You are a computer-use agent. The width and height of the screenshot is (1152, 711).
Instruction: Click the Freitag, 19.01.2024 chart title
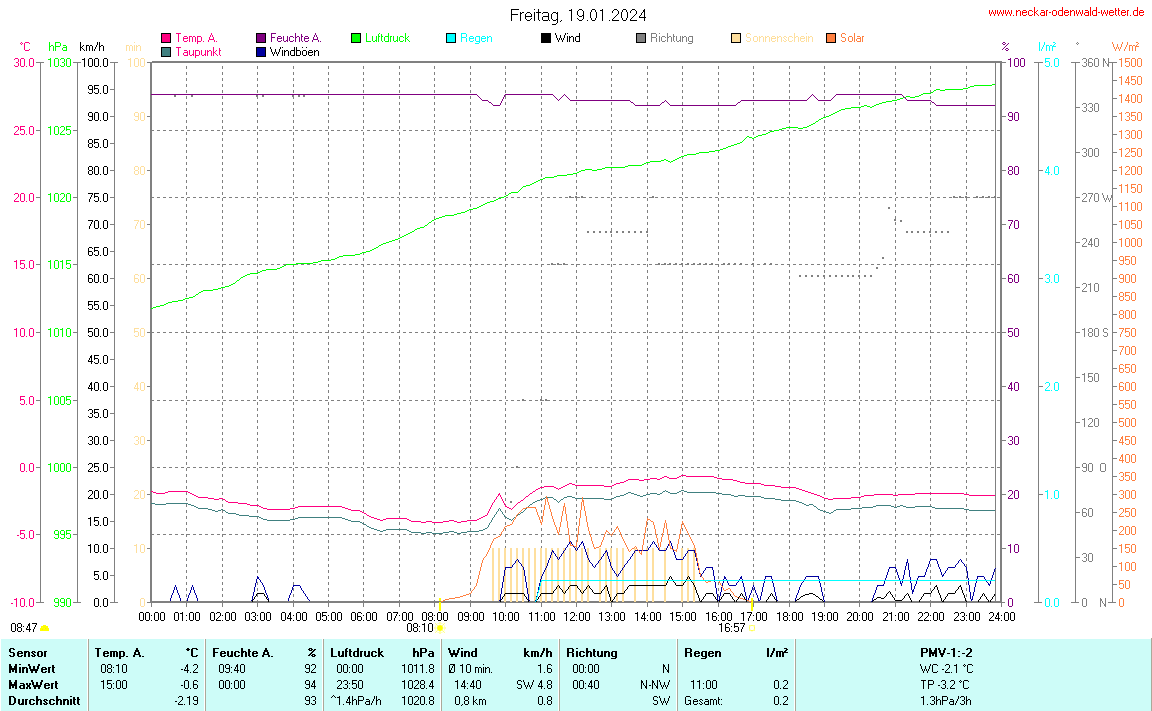tap(577, 15)
